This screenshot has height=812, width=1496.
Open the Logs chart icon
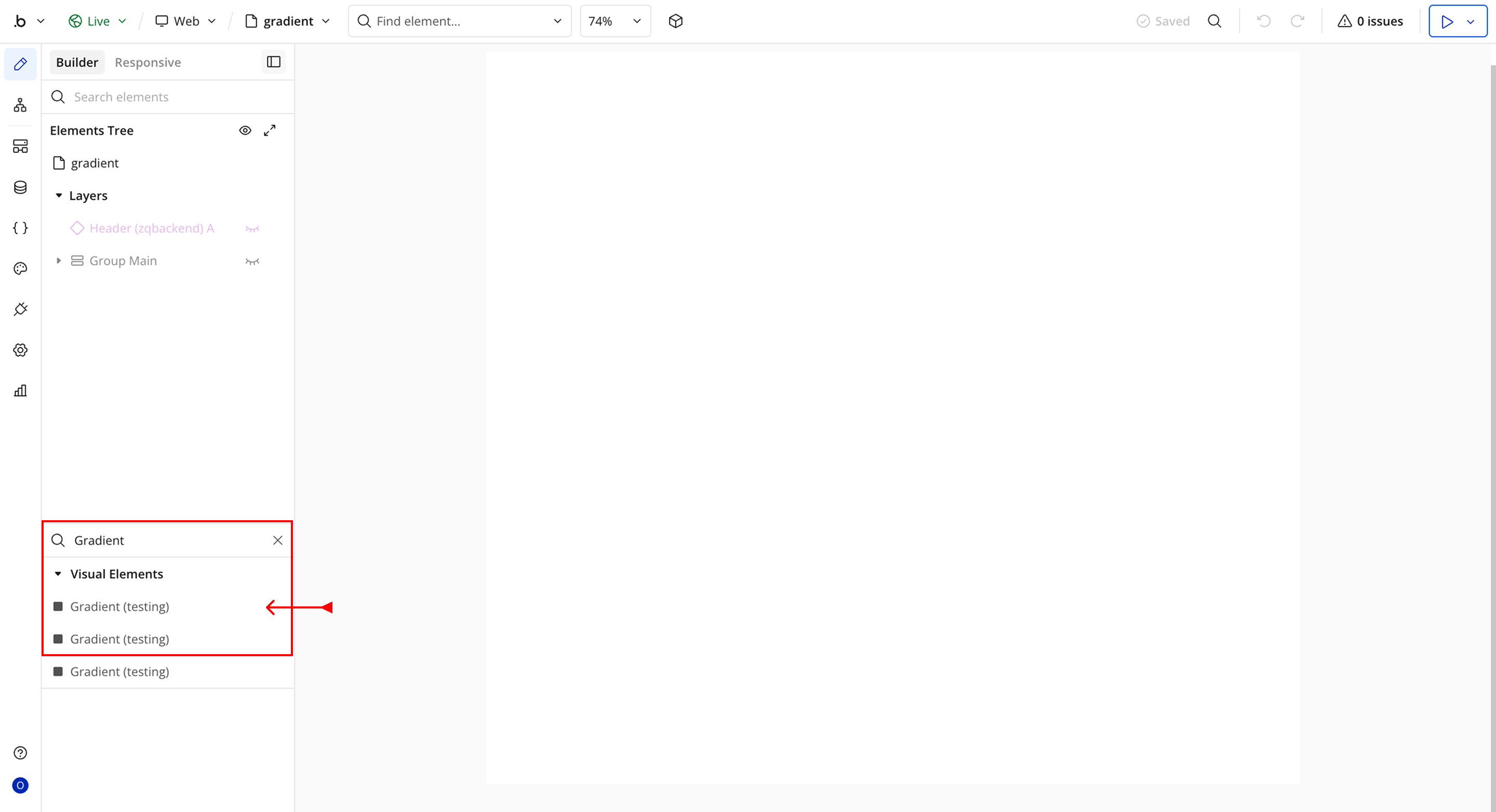[20, 390]
